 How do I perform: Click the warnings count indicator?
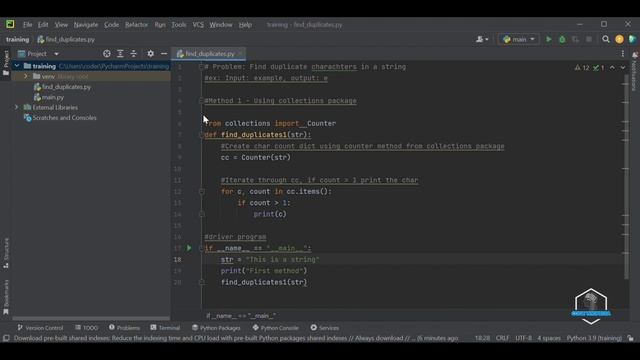(x=582, y=68)
